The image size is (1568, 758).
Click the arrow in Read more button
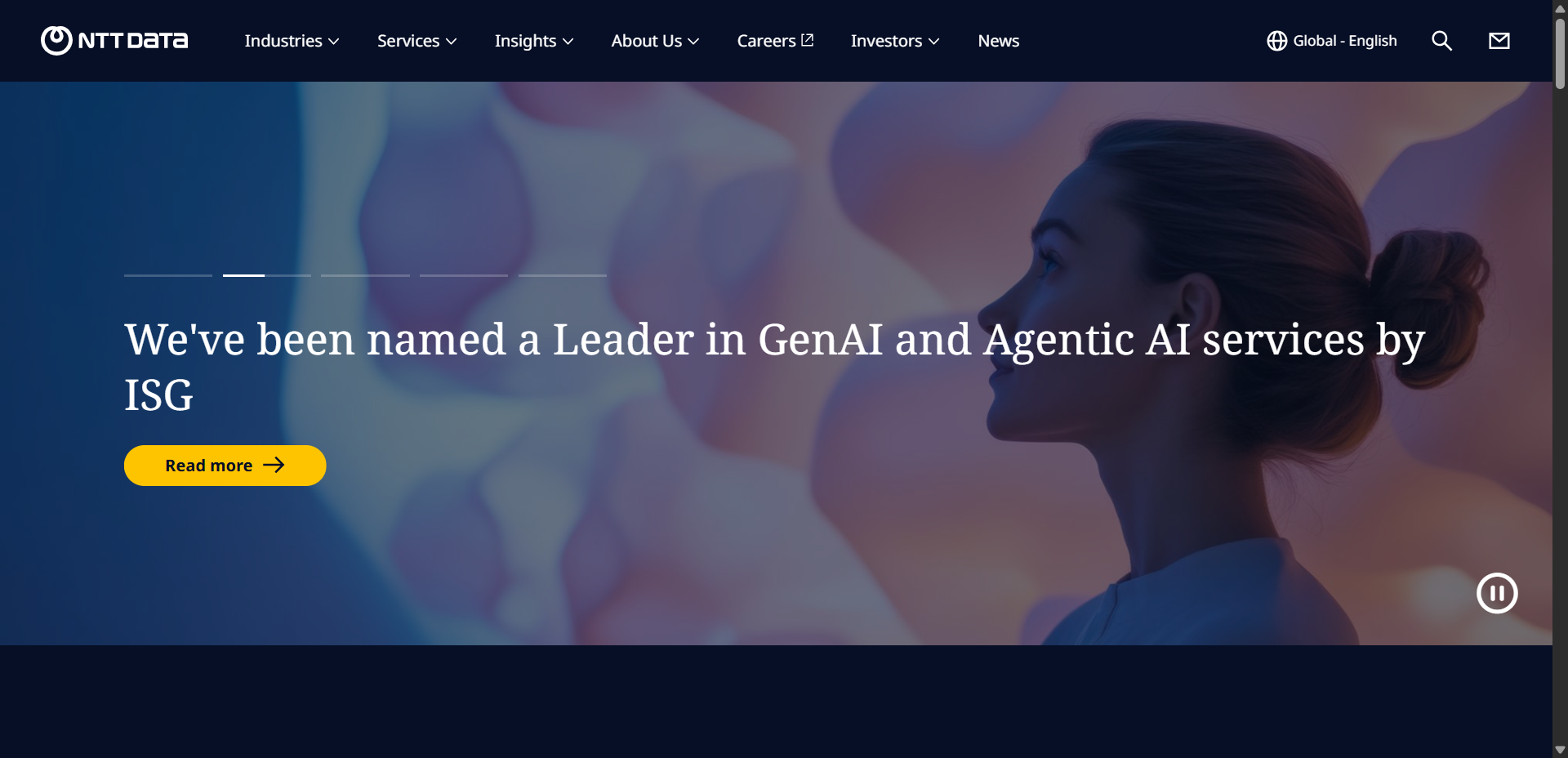pyautogui.click(x=274, y=465)
